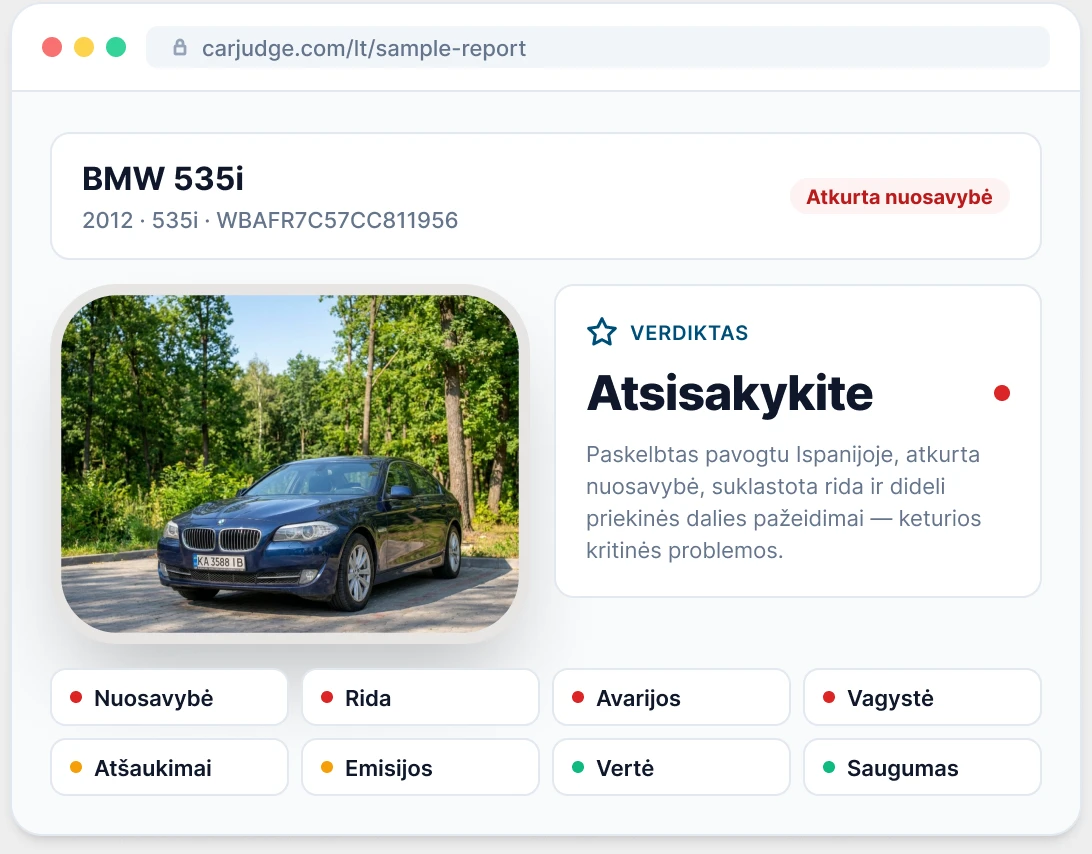Open the BMW car photo thumbnail
Viewport: 1092px width, 854px height.
click(290, 463)
